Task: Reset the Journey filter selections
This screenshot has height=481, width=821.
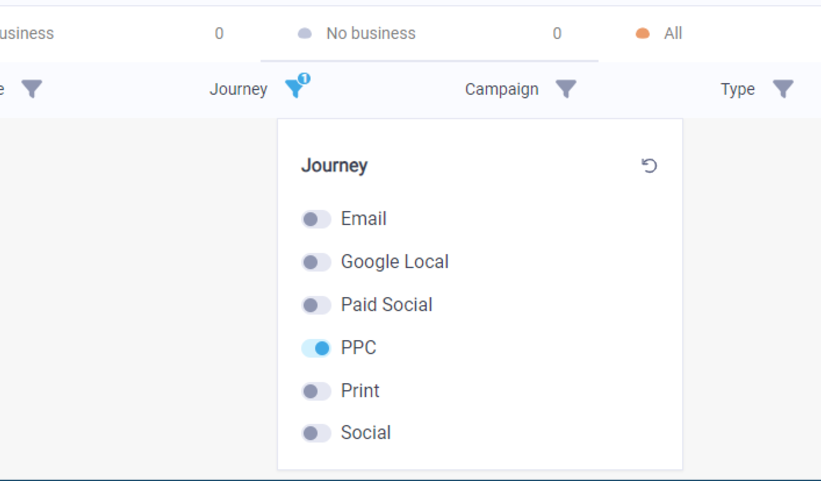Action: [649, 166]
